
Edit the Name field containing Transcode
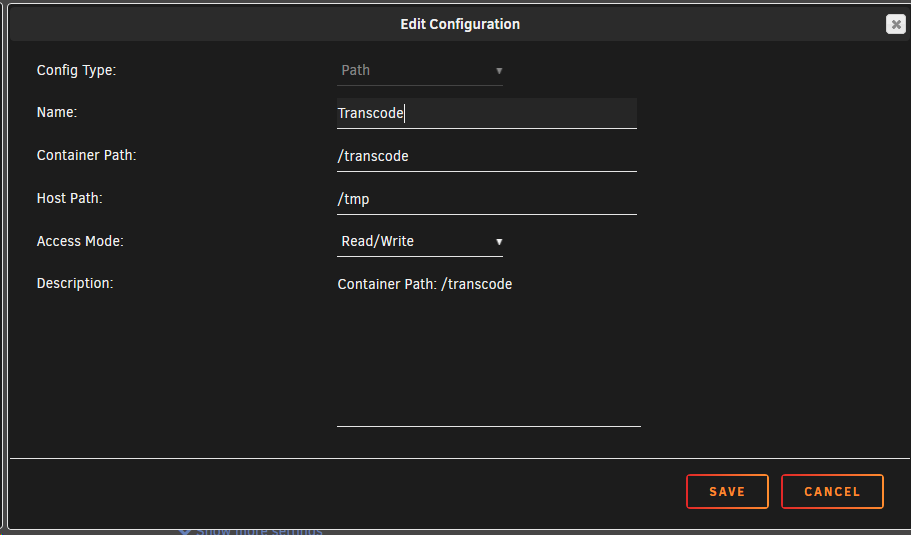point(487,113)
